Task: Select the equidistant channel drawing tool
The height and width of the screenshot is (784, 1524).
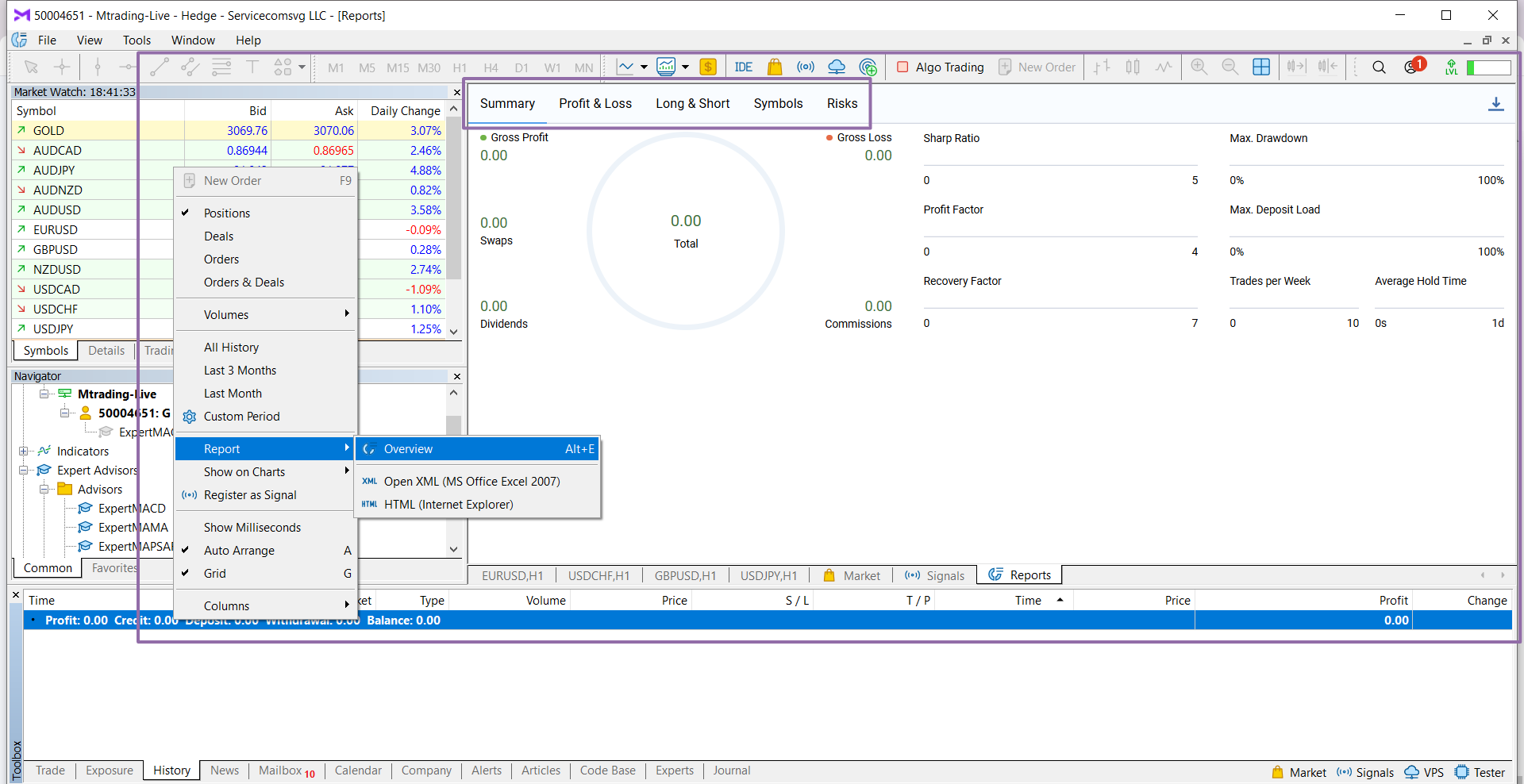Action: point(190,67)
